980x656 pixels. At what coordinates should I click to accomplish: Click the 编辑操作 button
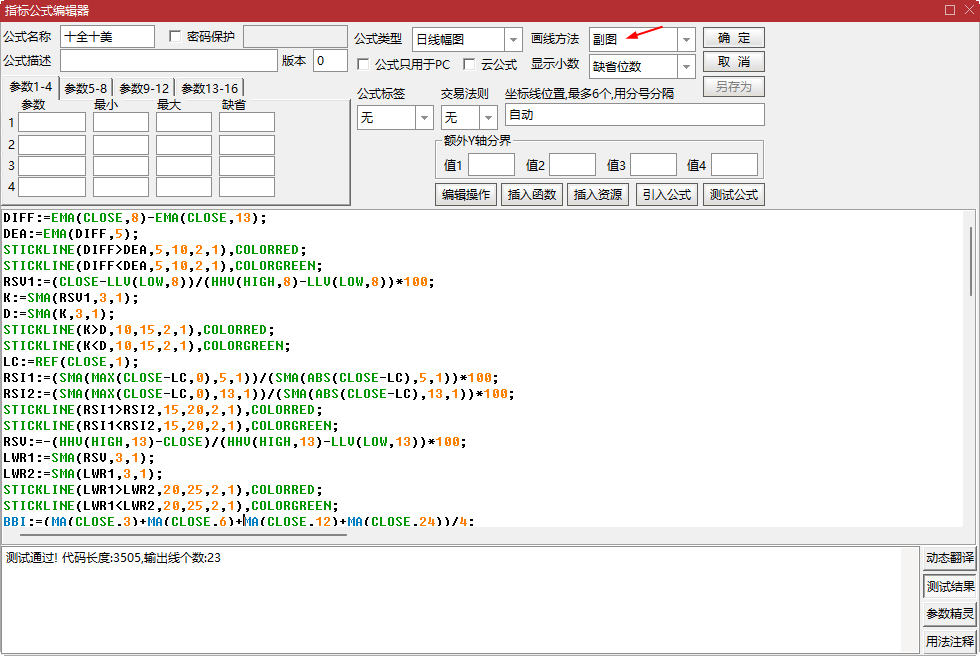pyautogui.click(x=466, y=195)
